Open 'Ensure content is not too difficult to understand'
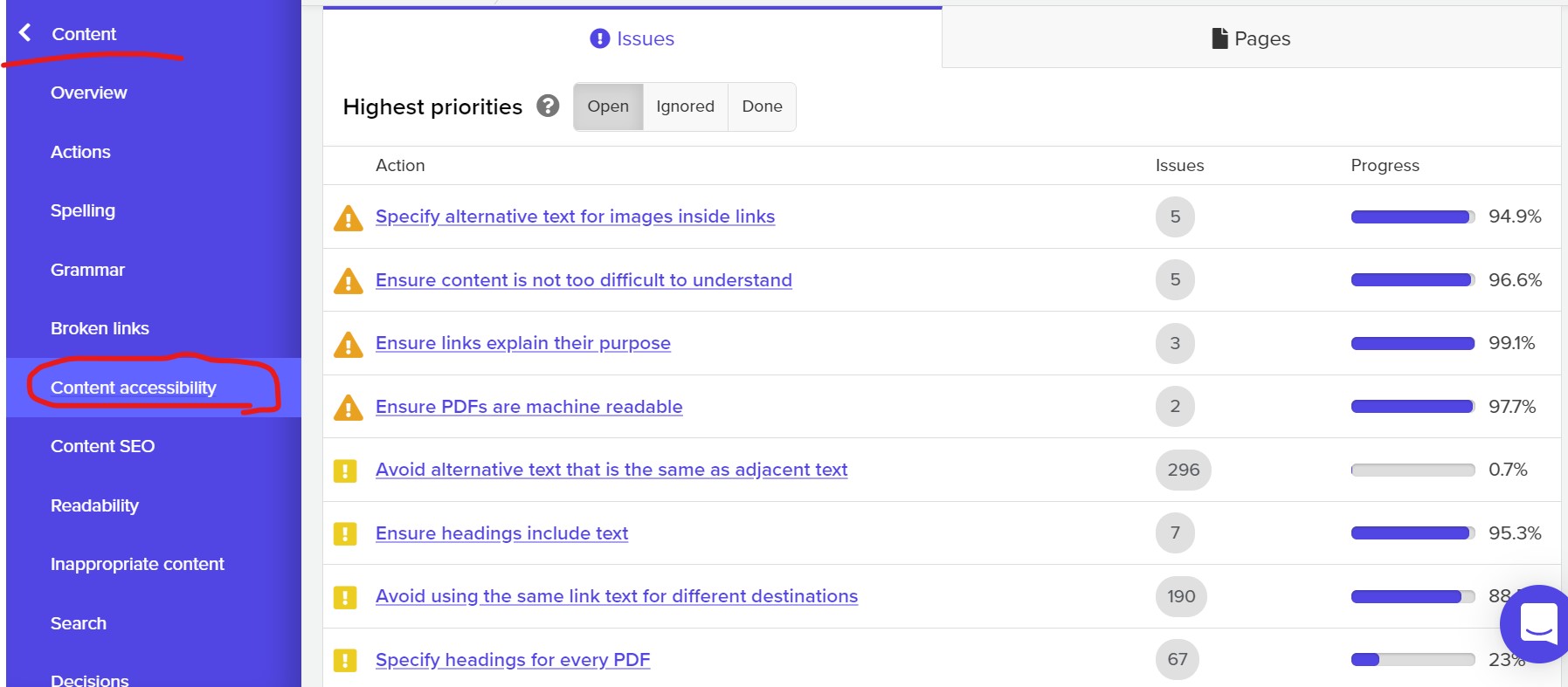Screen dimensions: 1568x687 [584, 280]
